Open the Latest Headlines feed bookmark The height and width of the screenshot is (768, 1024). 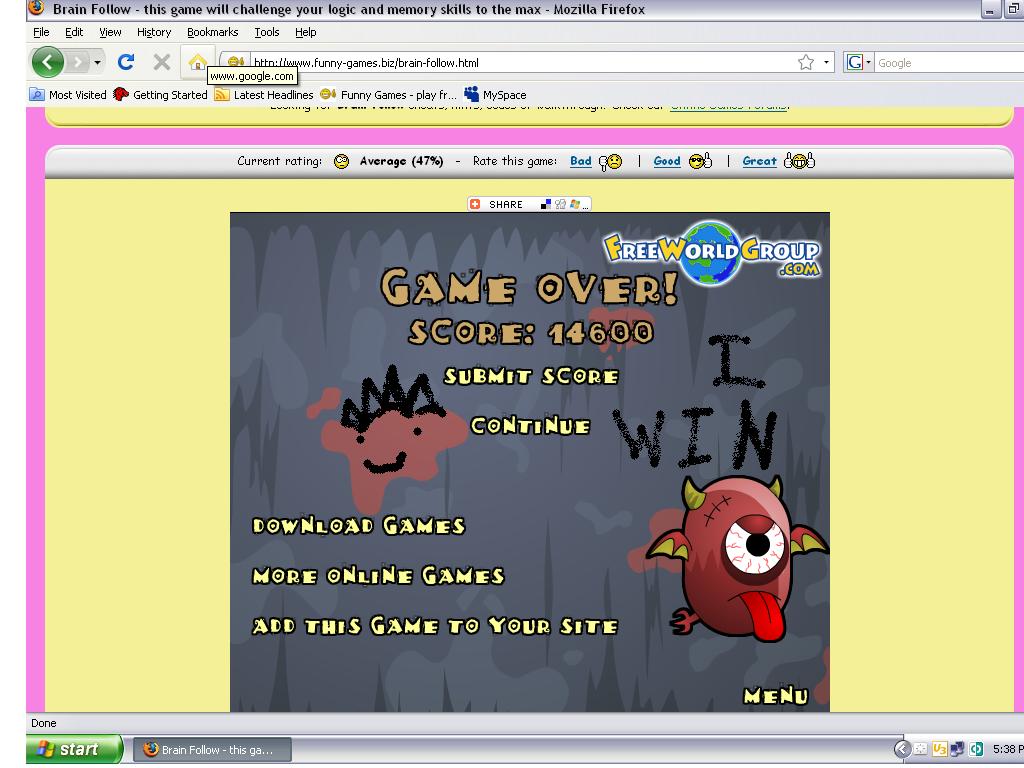(x=264, y=95)
